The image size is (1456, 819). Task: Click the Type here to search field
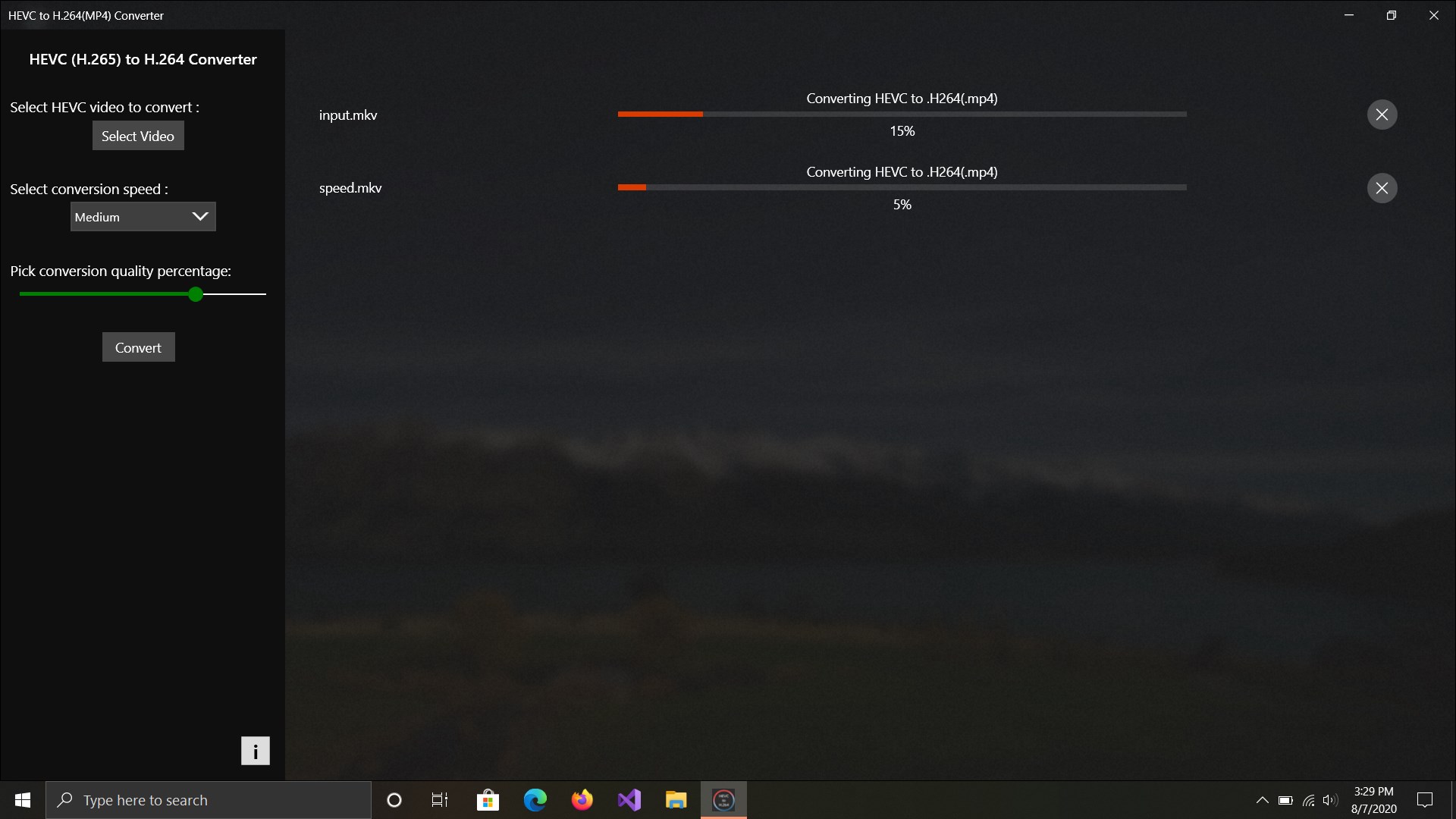pyautogui.click(x=209, y=800)
